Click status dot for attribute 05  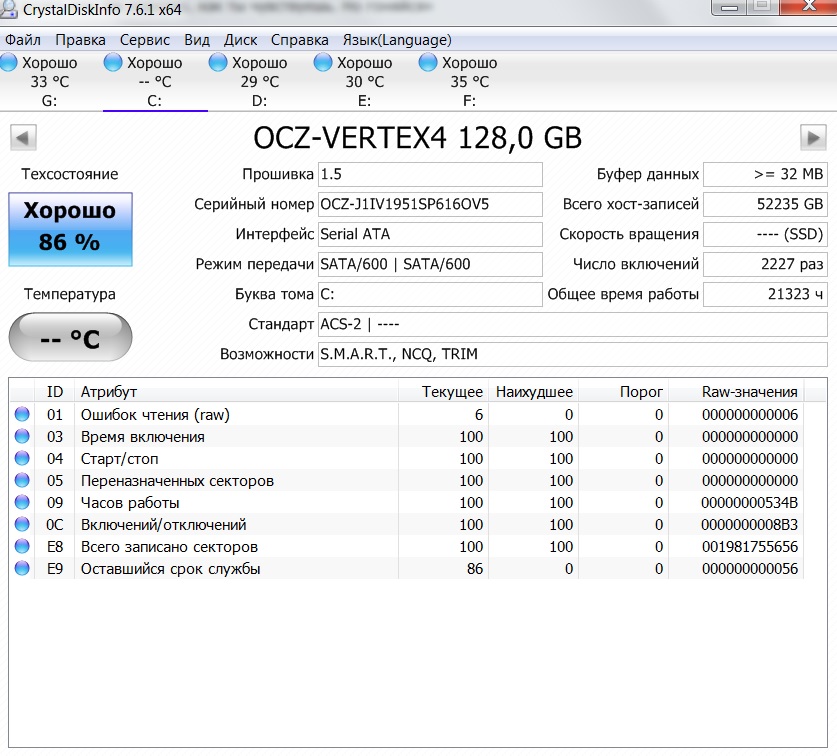tap(22, 480)
